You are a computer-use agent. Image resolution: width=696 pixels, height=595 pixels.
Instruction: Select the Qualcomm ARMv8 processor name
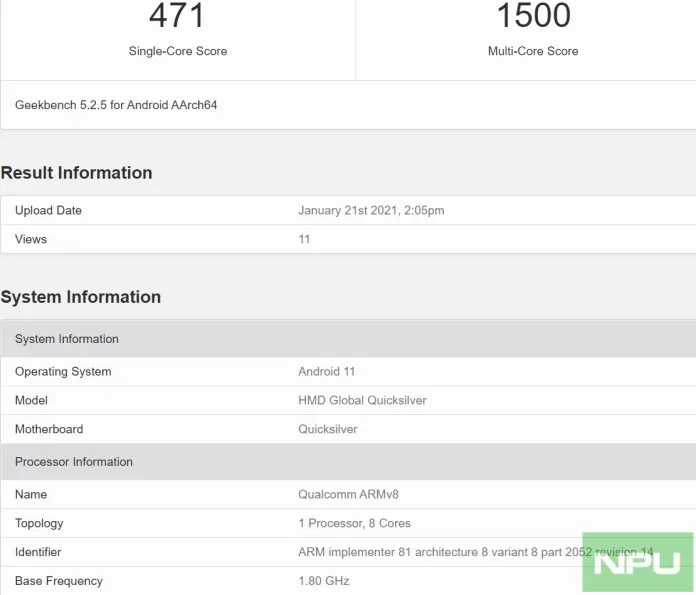point(348,495)
